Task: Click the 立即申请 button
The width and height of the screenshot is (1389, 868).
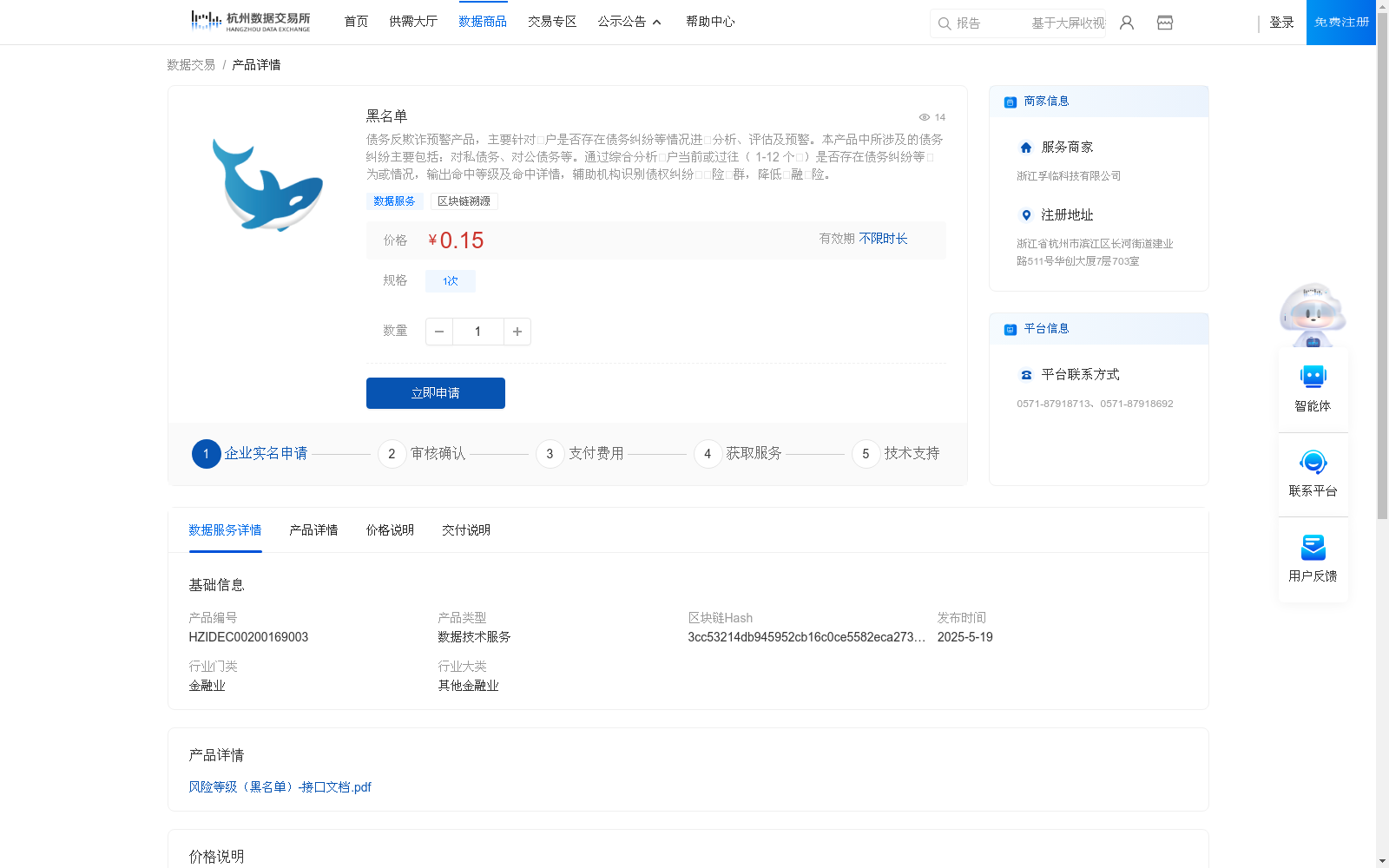Action: 436,393
